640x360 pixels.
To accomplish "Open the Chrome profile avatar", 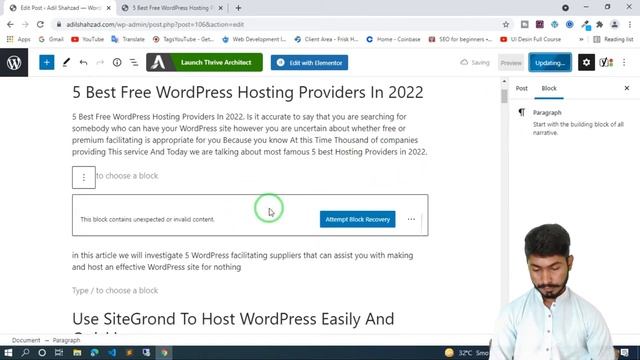I will pos(614,24).
